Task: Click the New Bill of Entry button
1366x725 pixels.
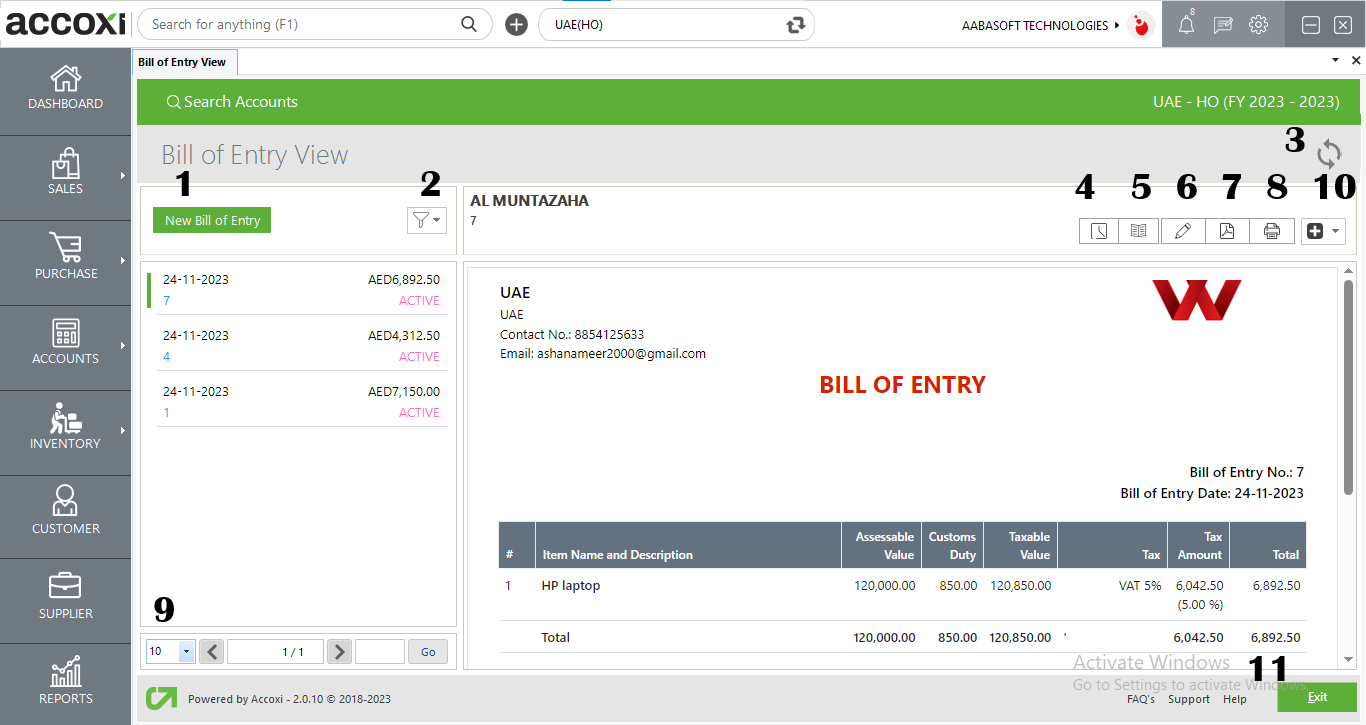Action: [211, 220]
